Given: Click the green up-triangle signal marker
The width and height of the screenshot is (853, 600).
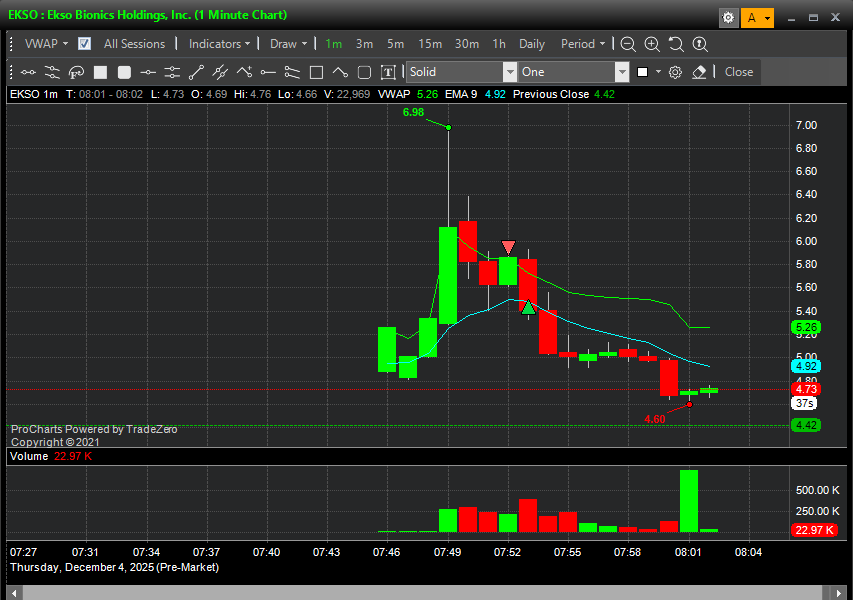Looking at the screenshot, I should point(528,307).
